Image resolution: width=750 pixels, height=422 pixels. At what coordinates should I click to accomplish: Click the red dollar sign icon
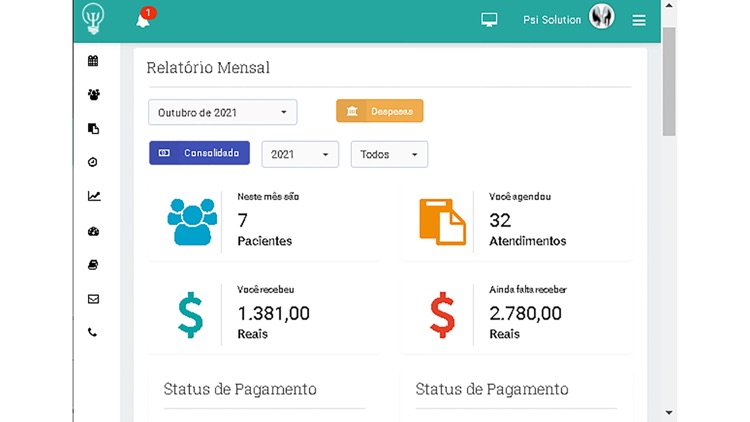click(442, 315)
